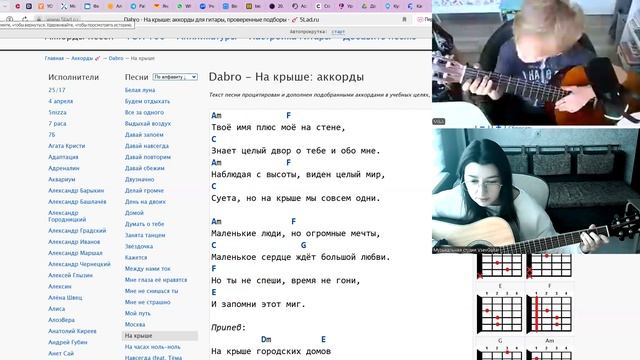Image resolution: width=640 pixels, height=360 pixels.
Task: Open artist 'Александр Иванов'
Action: coord(74,242)
